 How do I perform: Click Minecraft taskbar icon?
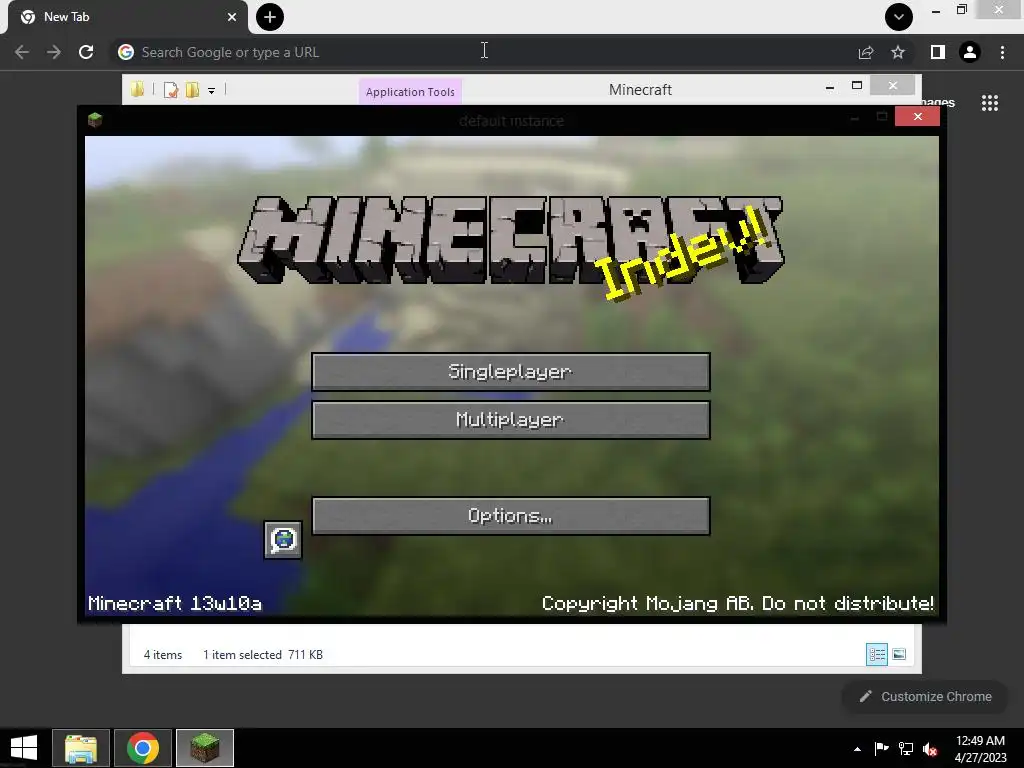[x=205, y=748]
